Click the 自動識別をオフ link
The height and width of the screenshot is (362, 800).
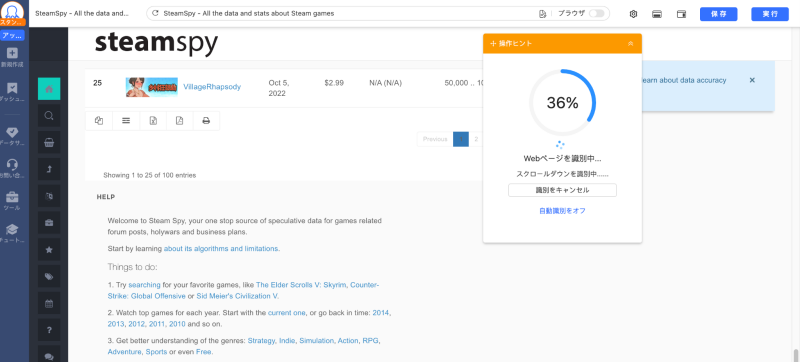(x=562, y=211)
